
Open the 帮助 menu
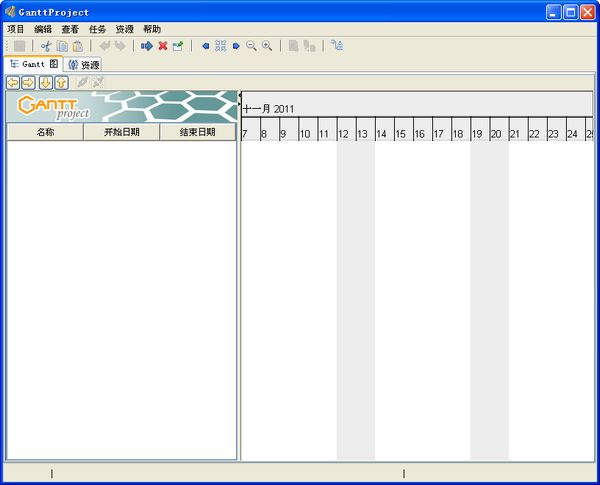(151, 29)
